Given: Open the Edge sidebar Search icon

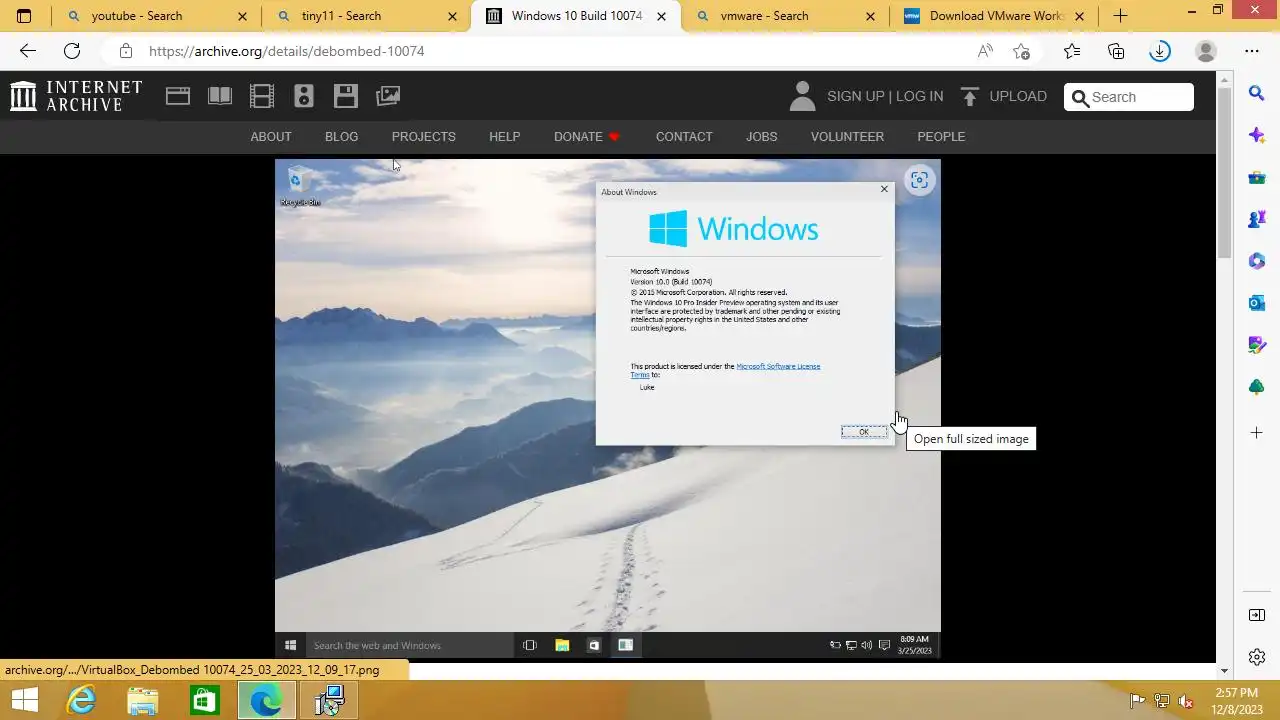Looking at the screenshot, I should point(1257,93).
